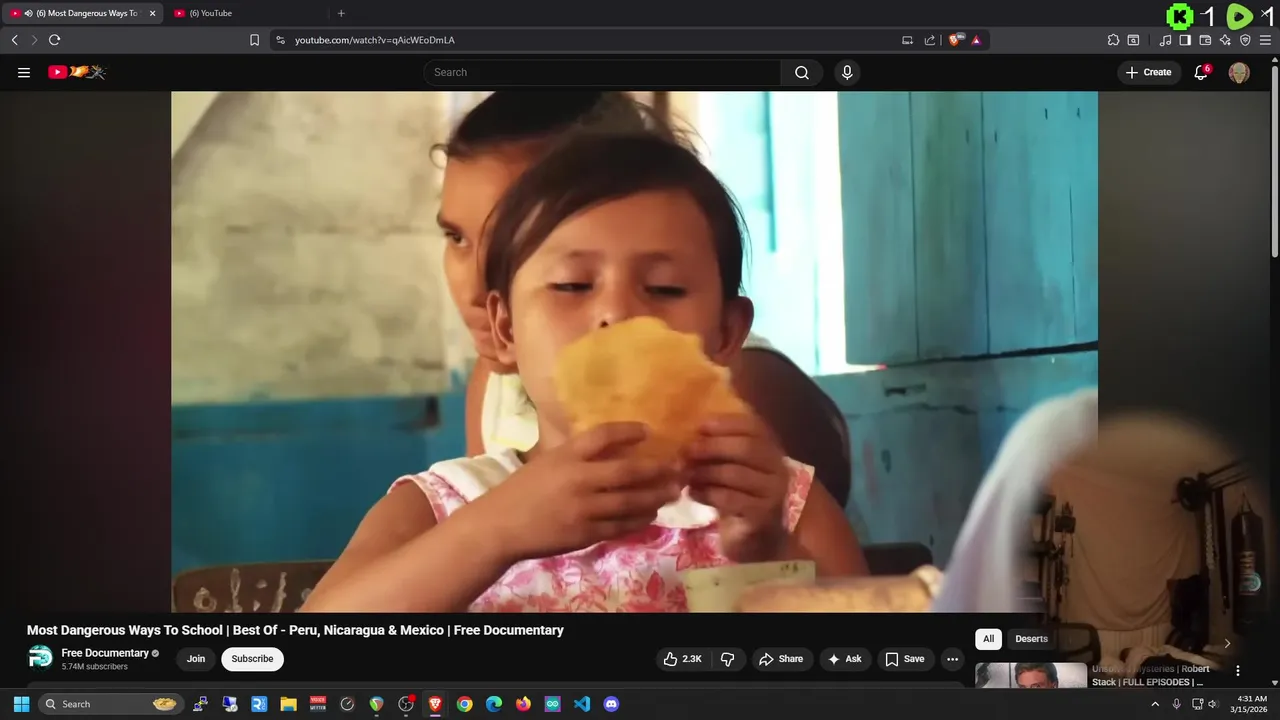
Task: Open Visual Studio Code from taskbar
Action: pyautogui.click(x=582, y=704)
